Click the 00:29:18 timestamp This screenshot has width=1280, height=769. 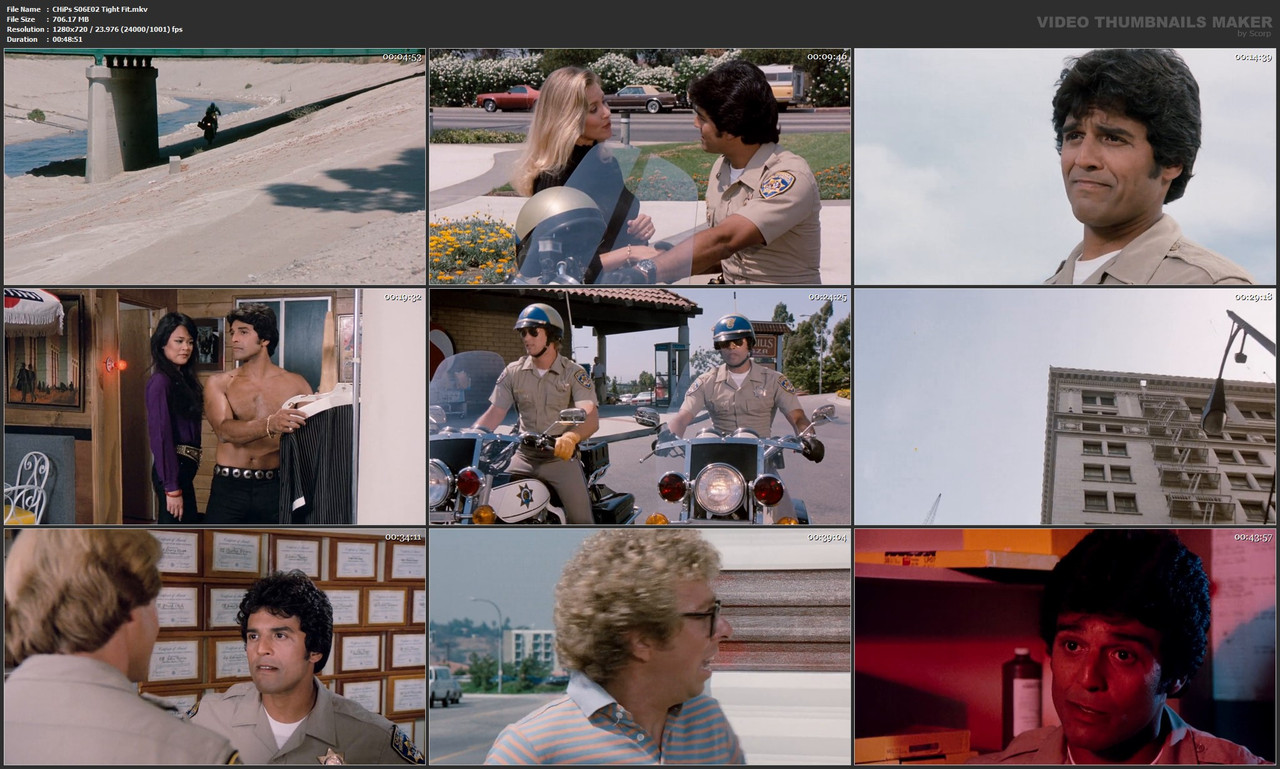1253,297
